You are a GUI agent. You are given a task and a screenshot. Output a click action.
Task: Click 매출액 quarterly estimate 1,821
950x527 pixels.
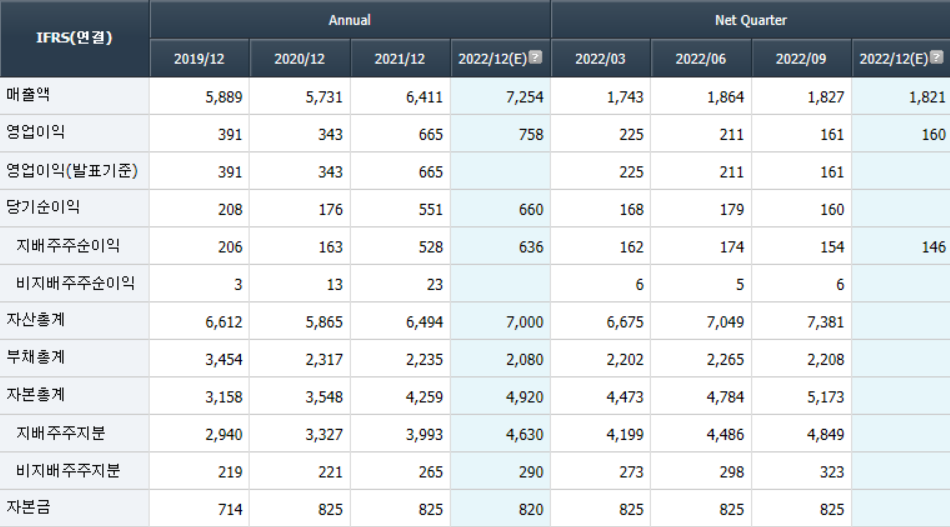927,97
